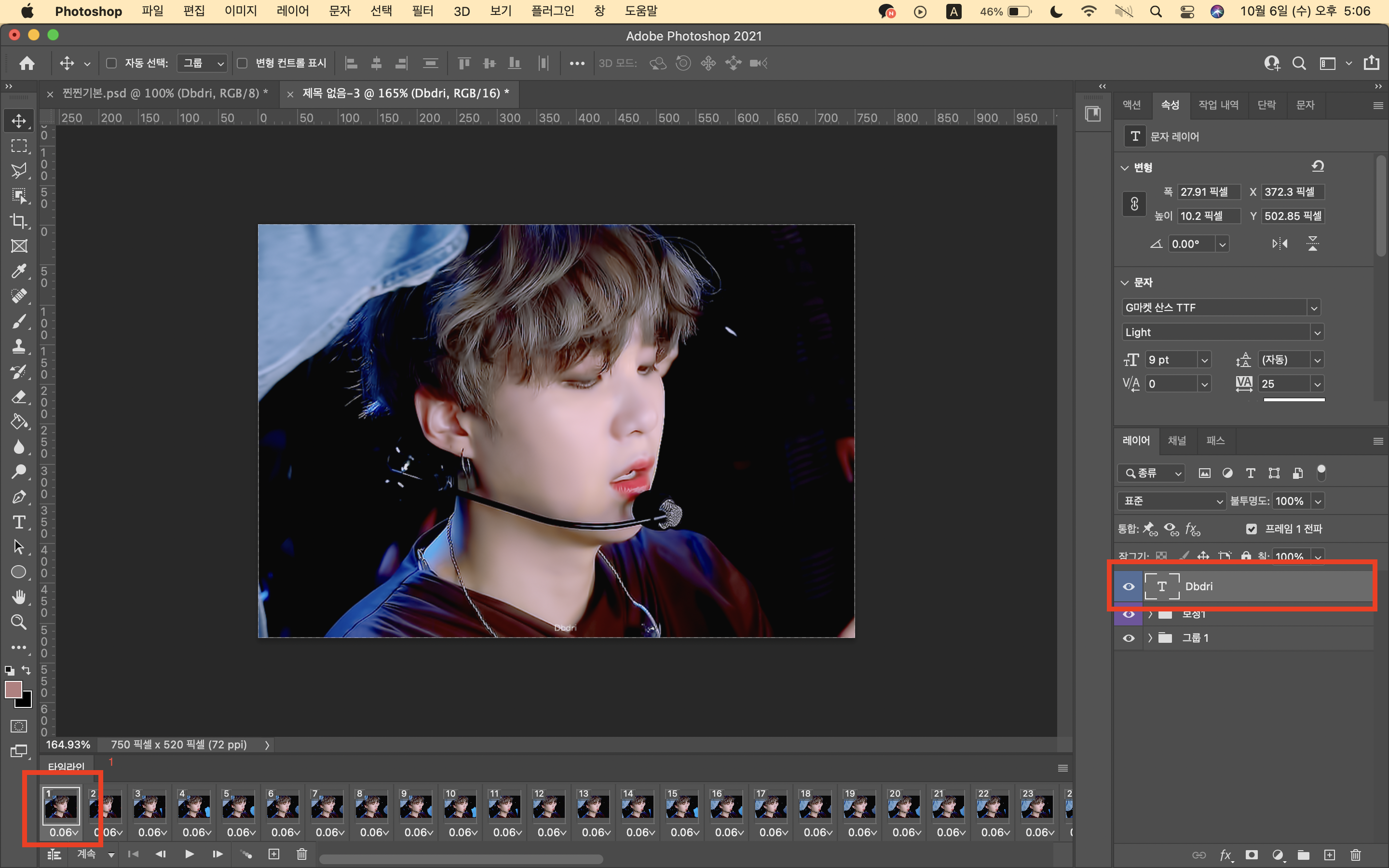Select the Rectangular Marquee tool
Viewport: 1389px width, 868px height.
click(x=19, y=147)
